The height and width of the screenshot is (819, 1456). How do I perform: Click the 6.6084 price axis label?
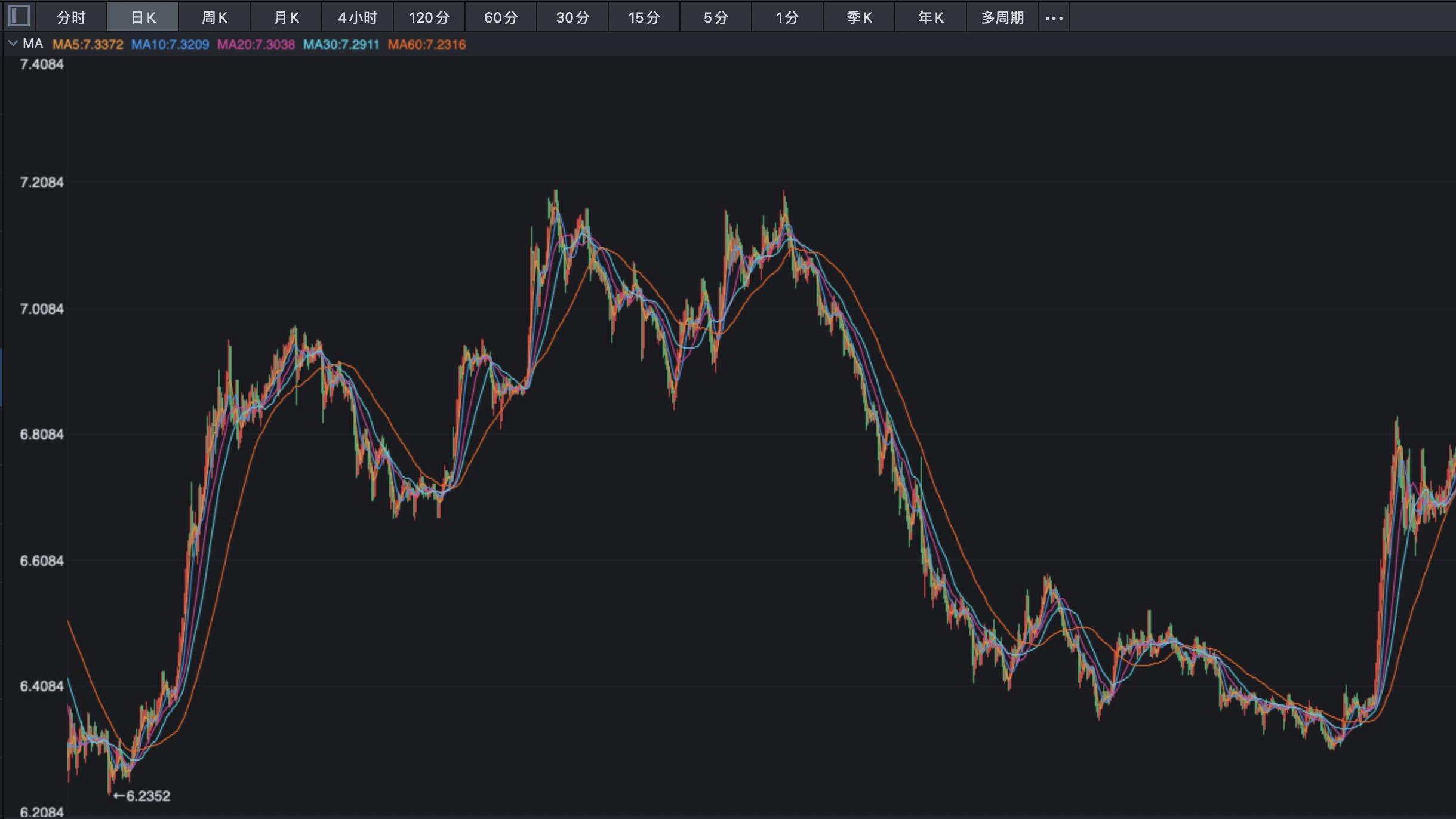(x=42, y=561)
